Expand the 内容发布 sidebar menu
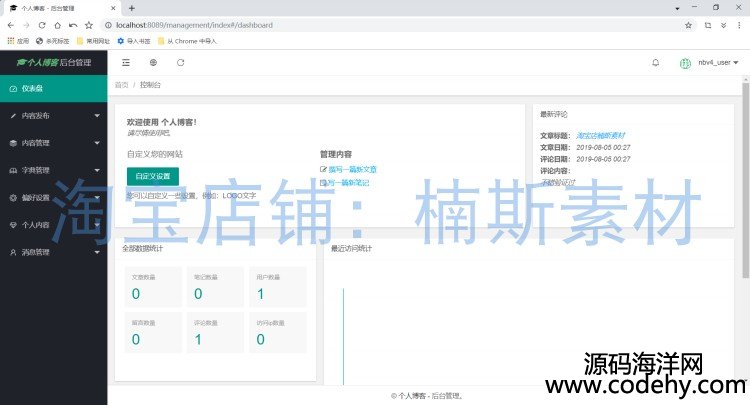Image resolution: width=750 pixels, height=405 pixels. tap(54, 116)
